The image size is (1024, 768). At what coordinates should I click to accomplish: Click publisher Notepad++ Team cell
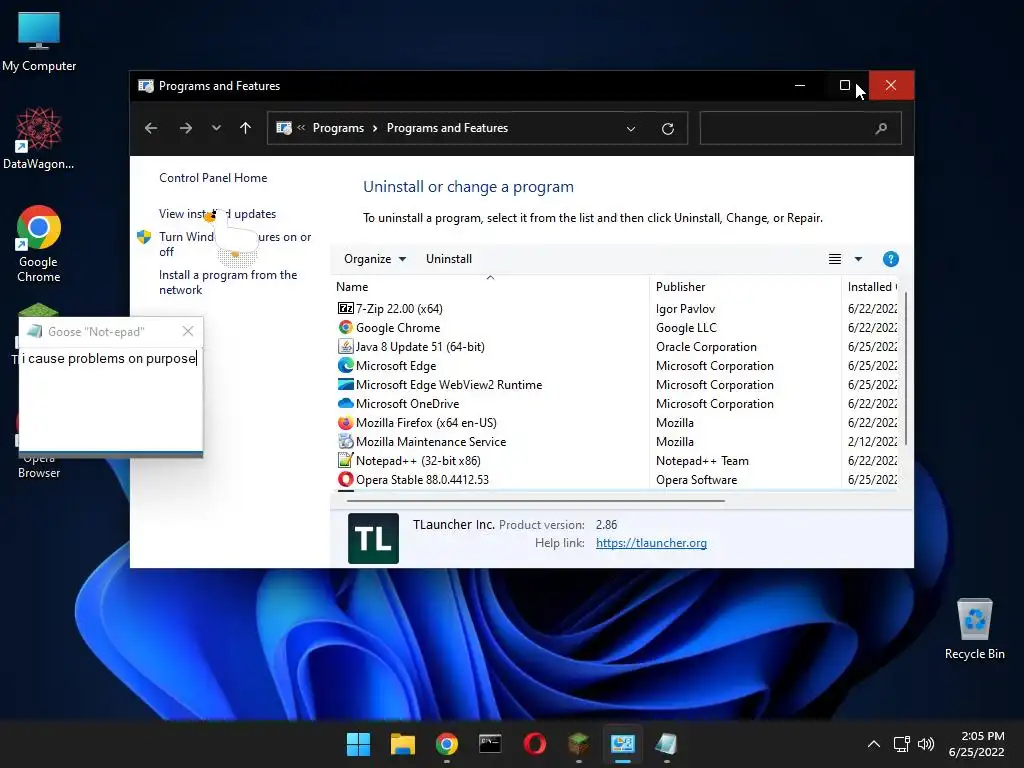coord(702,461)
